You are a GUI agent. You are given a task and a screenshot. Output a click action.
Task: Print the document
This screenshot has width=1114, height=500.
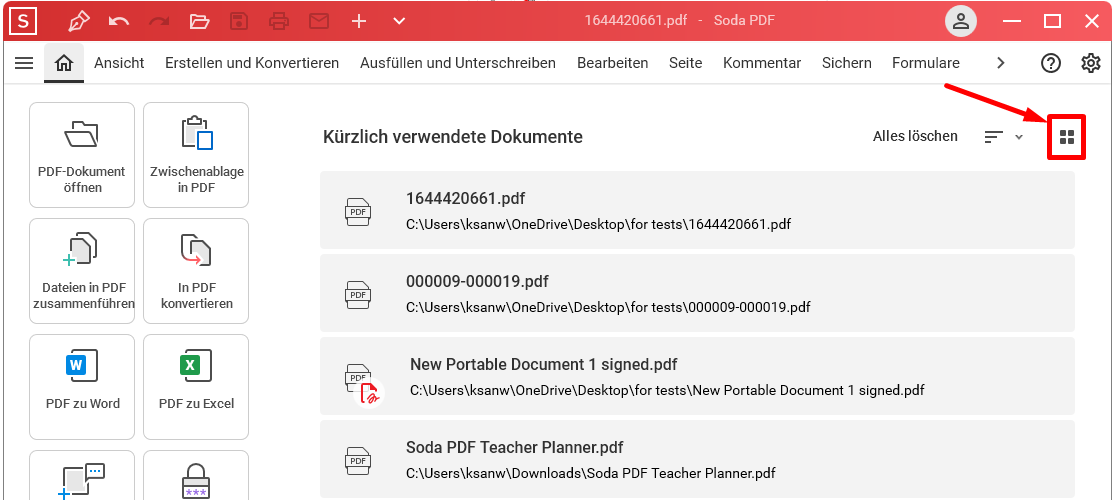tap(279, 21)
